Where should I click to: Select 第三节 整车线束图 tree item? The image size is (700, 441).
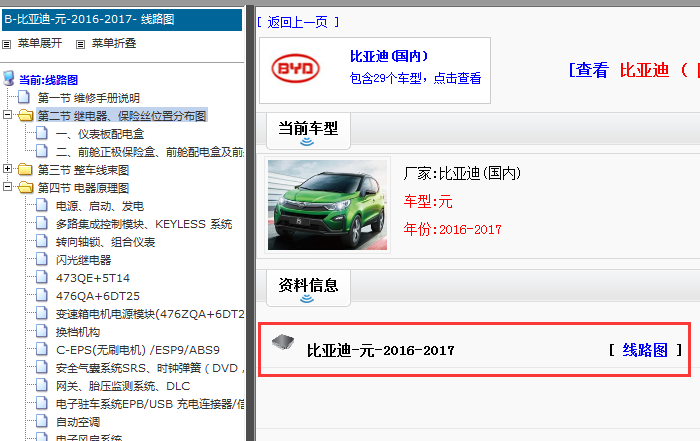(83, 170)
